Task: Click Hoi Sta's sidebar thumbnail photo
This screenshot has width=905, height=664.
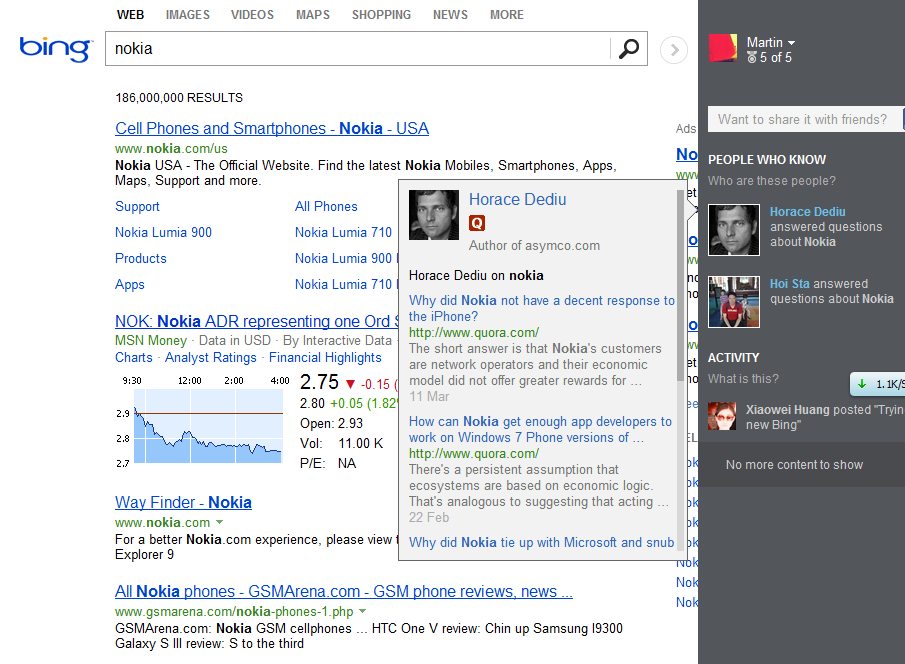Action: (734, 302)
